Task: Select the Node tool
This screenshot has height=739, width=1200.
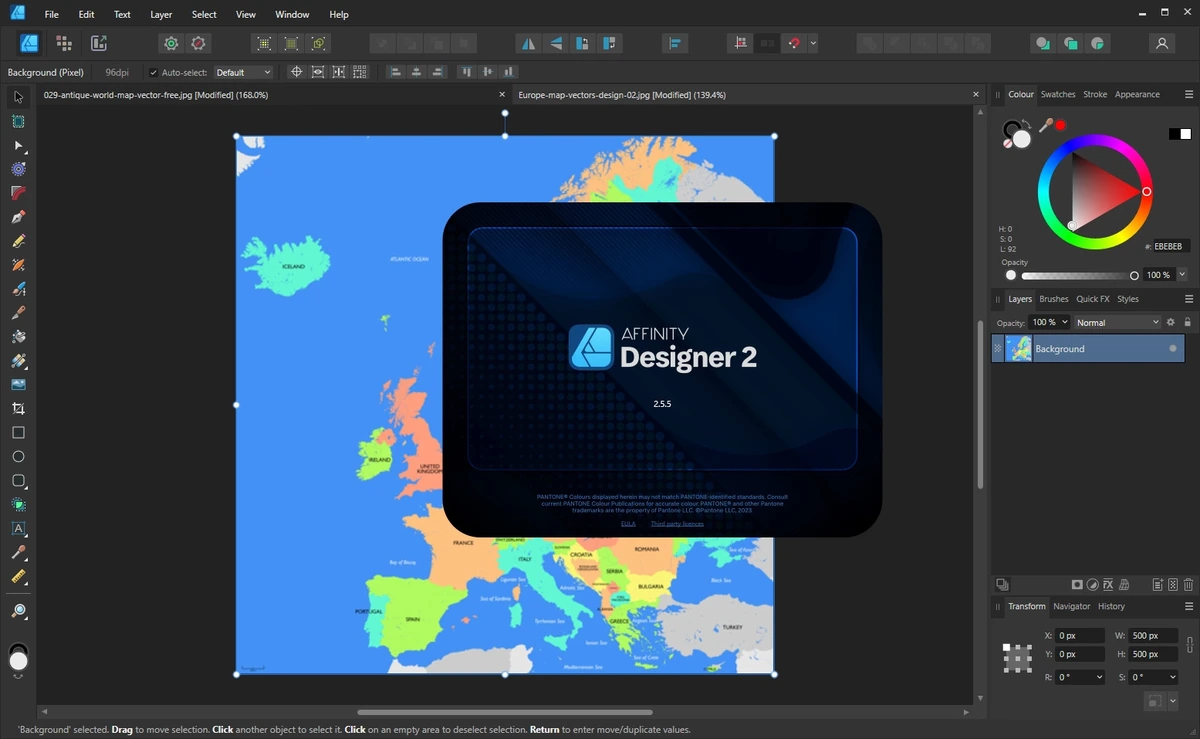Action: (18, 145)
